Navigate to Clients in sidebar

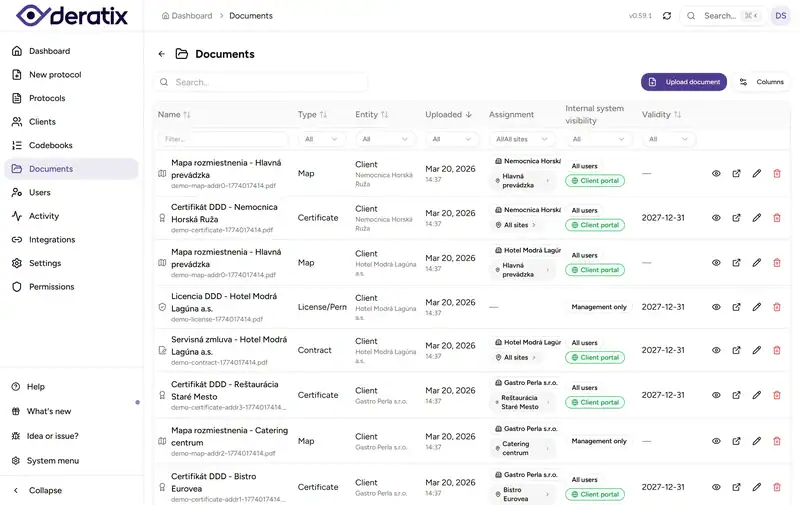coord(71,122)
